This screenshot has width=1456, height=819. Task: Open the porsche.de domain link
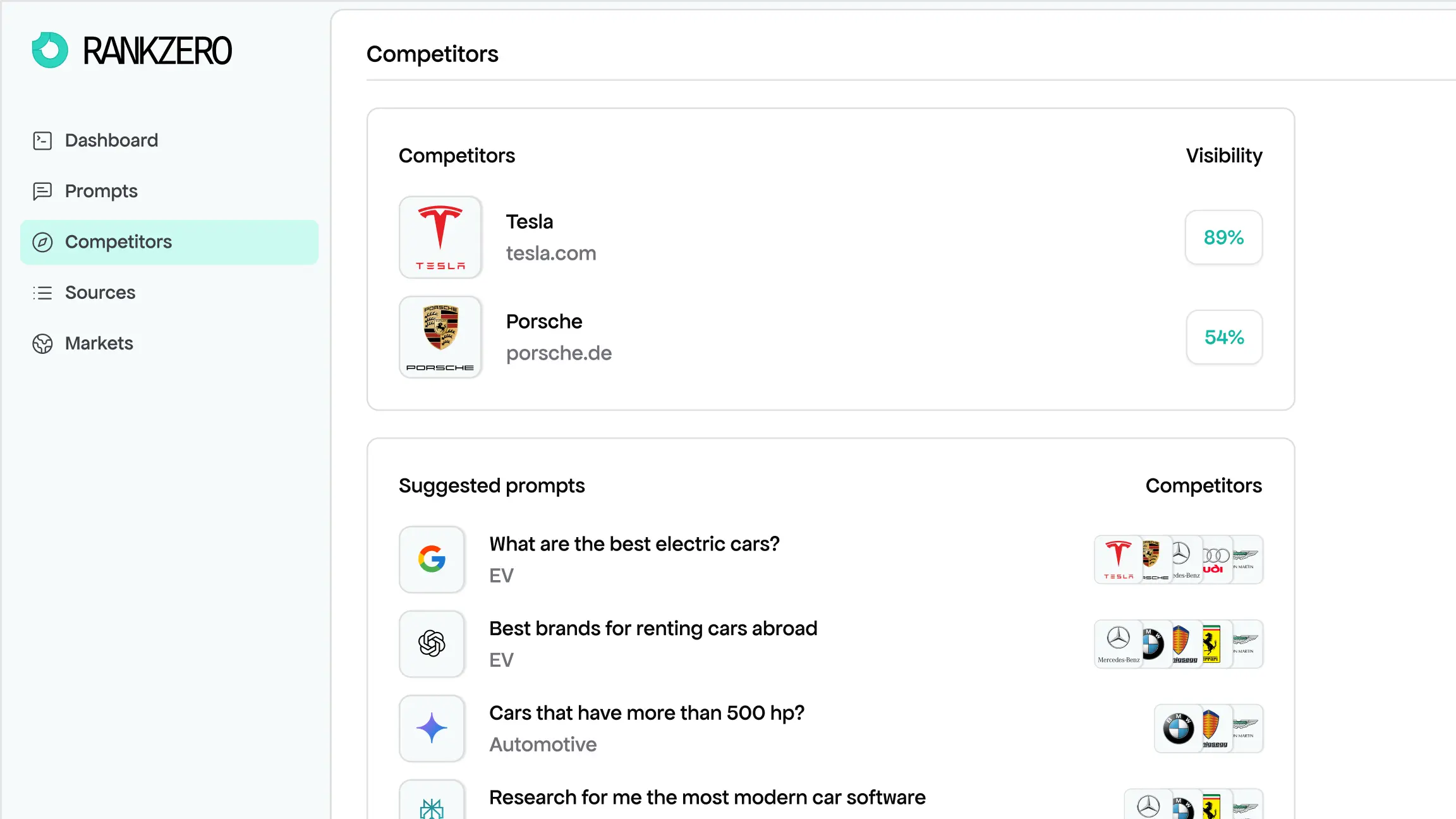[559, 353]
